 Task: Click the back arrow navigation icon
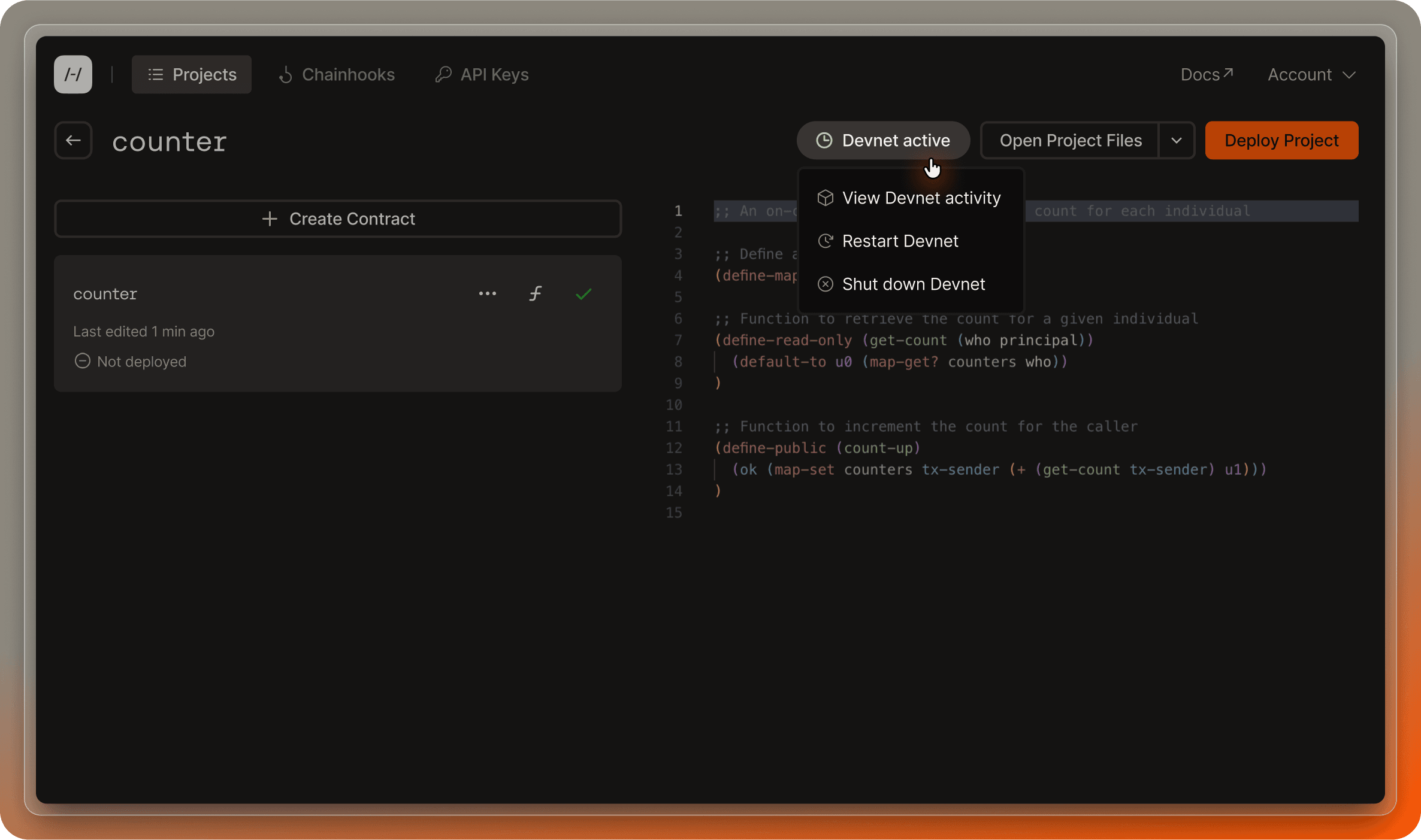[74, 140]
